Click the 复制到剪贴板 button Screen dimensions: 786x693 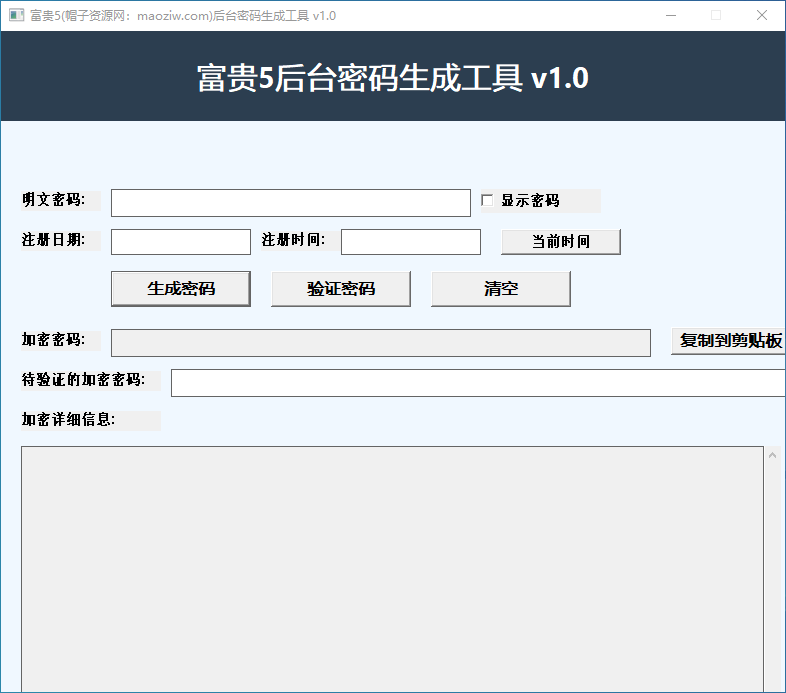click(730, 341)
